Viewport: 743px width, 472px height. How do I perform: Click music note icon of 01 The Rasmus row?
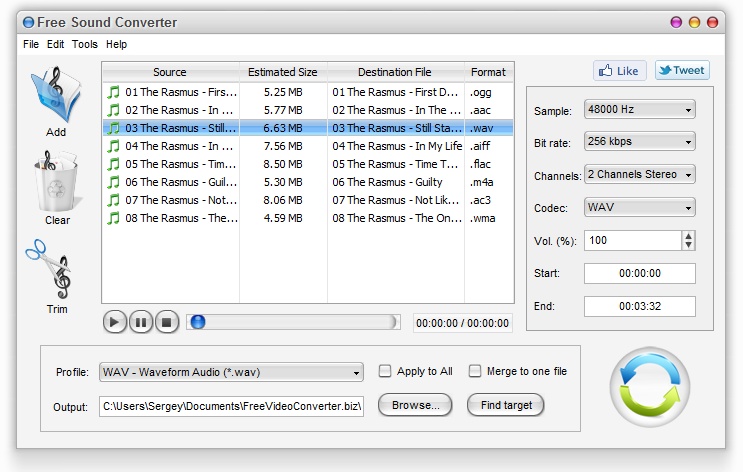pyautogui.click(x=113, y=92)
